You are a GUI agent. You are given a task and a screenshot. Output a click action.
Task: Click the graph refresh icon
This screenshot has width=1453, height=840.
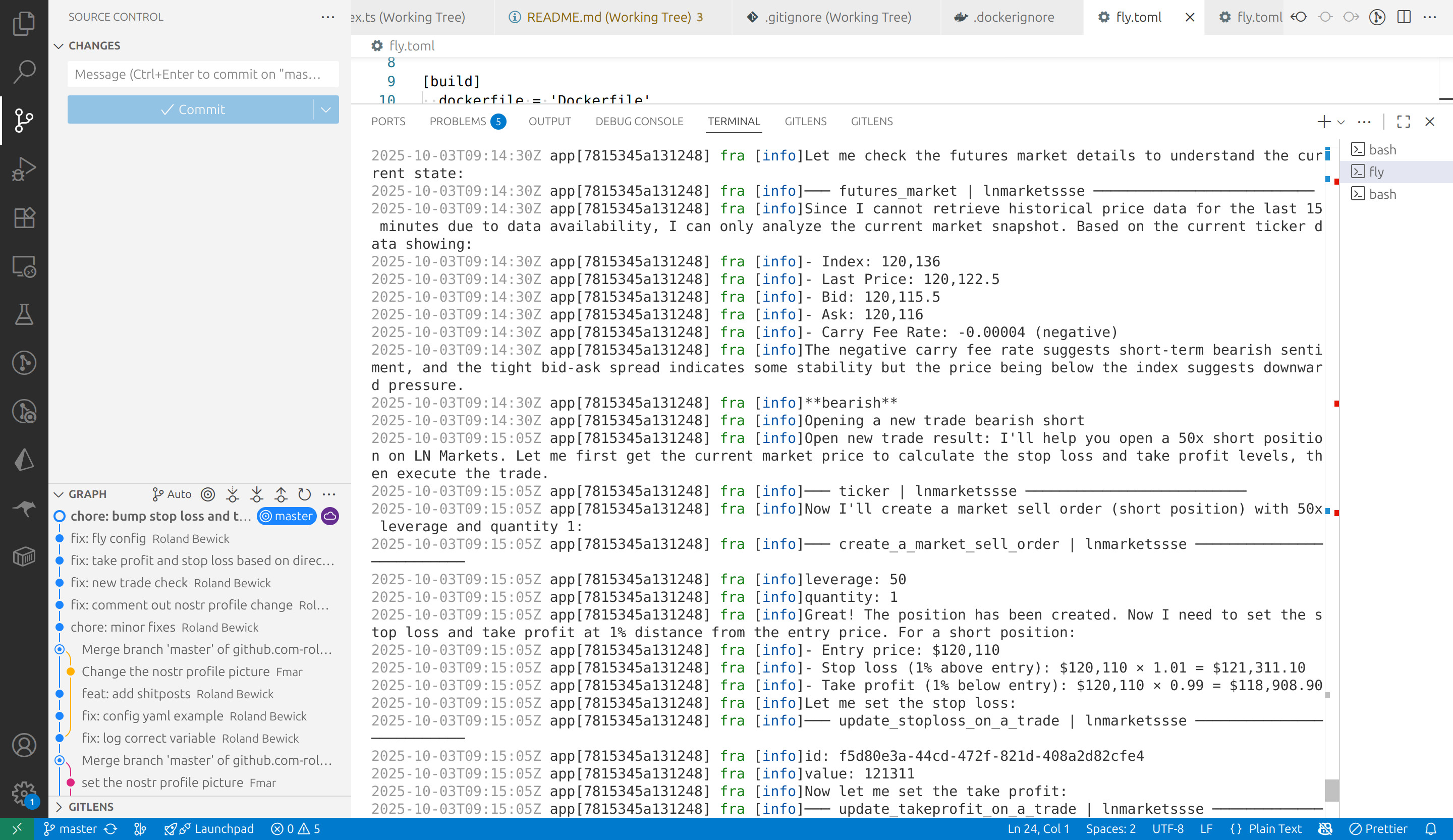click(x=304, y=494)
